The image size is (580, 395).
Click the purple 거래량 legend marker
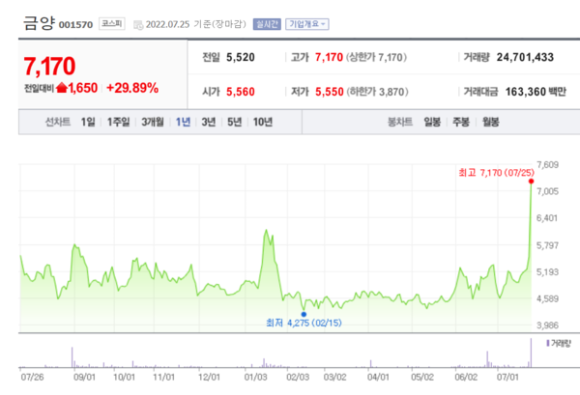(x=548, y=343)
